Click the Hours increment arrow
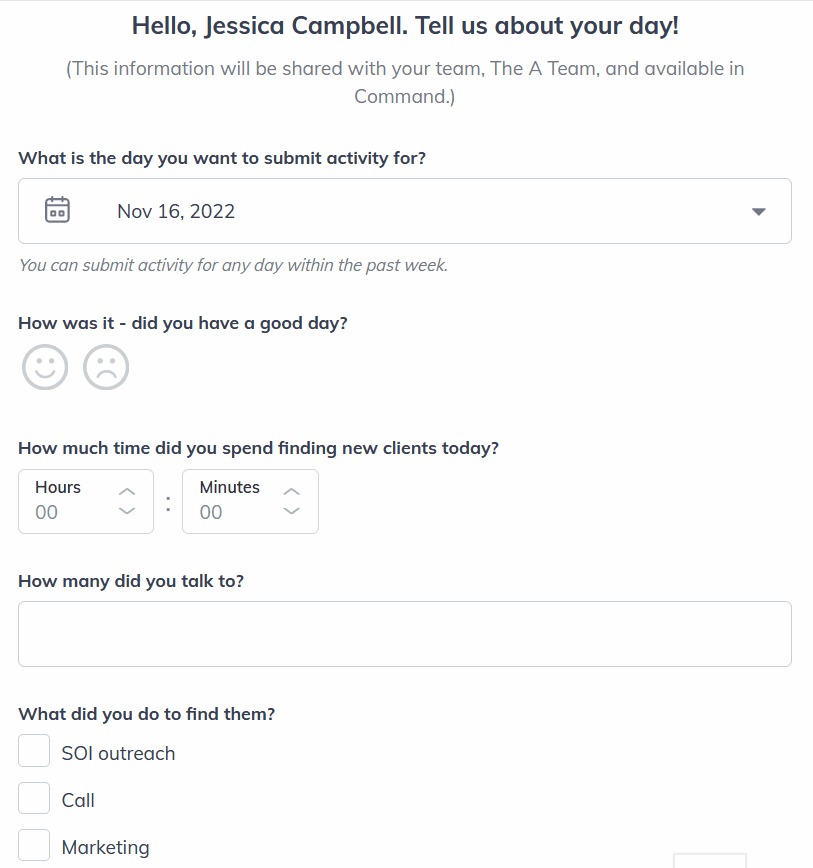Image resolution: width=813 pixels, height=868 pixels. pyautogui.click(x=127, y=490)
